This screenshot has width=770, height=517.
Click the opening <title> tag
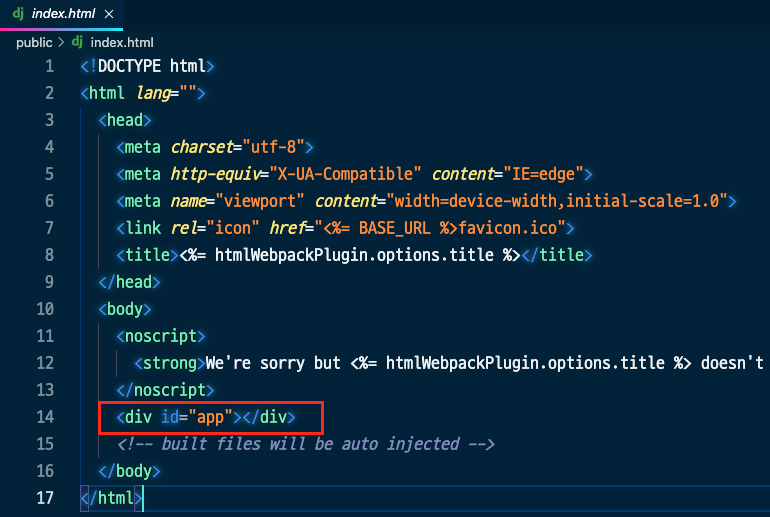147,255
